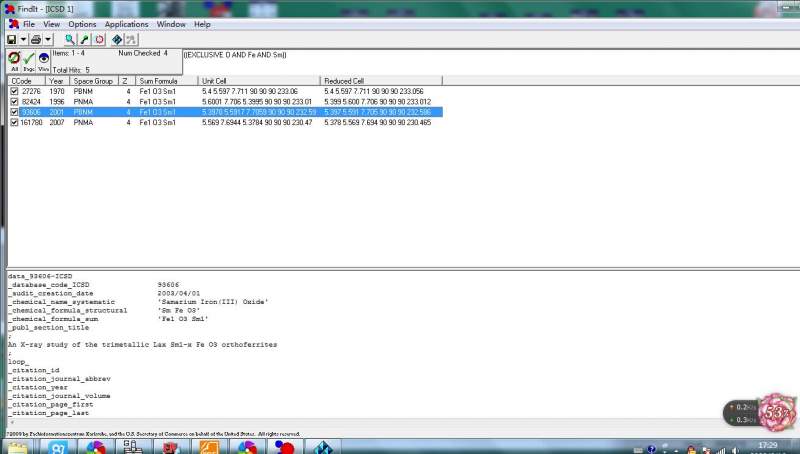The width and height of the screenshot is (800, 454).
Task: Click the eye View icon
Action: tap(43, 61)
